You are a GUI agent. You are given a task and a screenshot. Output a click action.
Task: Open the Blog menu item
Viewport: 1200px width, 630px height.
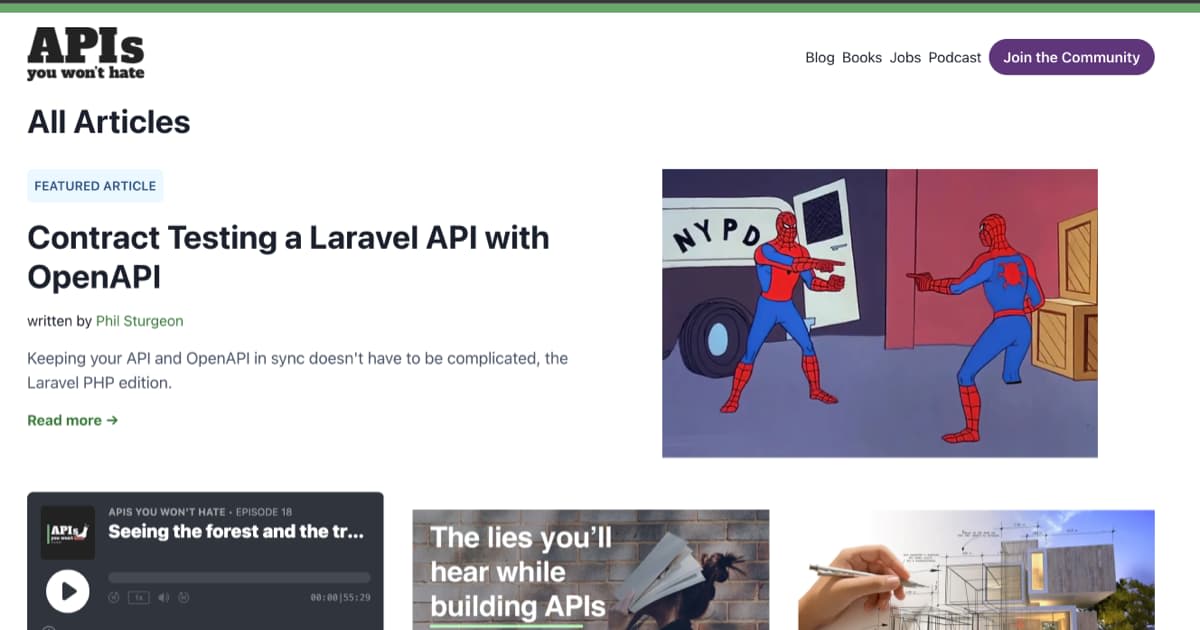(x=820, y=58)
